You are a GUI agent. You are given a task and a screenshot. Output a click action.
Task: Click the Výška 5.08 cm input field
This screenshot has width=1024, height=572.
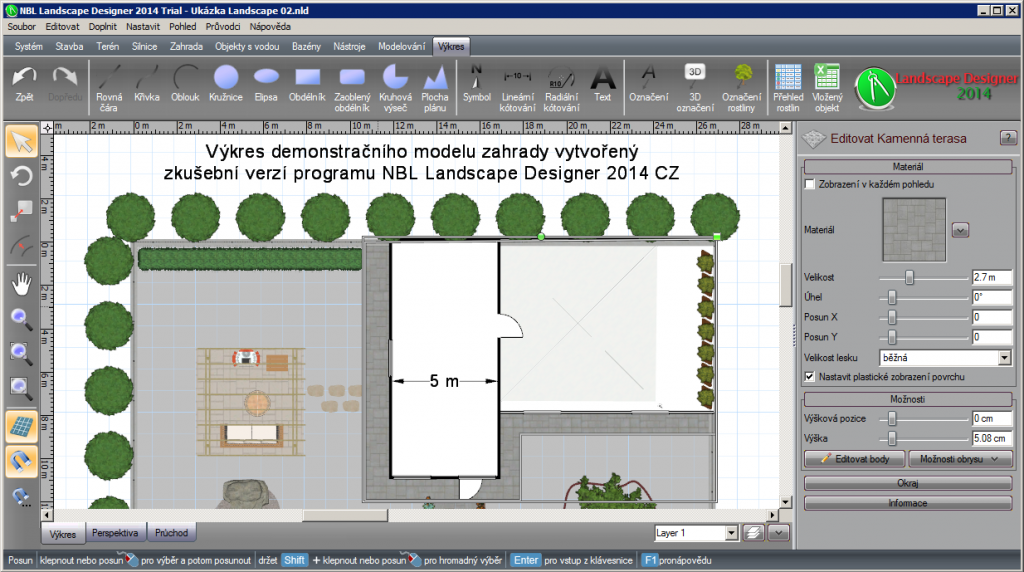tap(991, 438)
